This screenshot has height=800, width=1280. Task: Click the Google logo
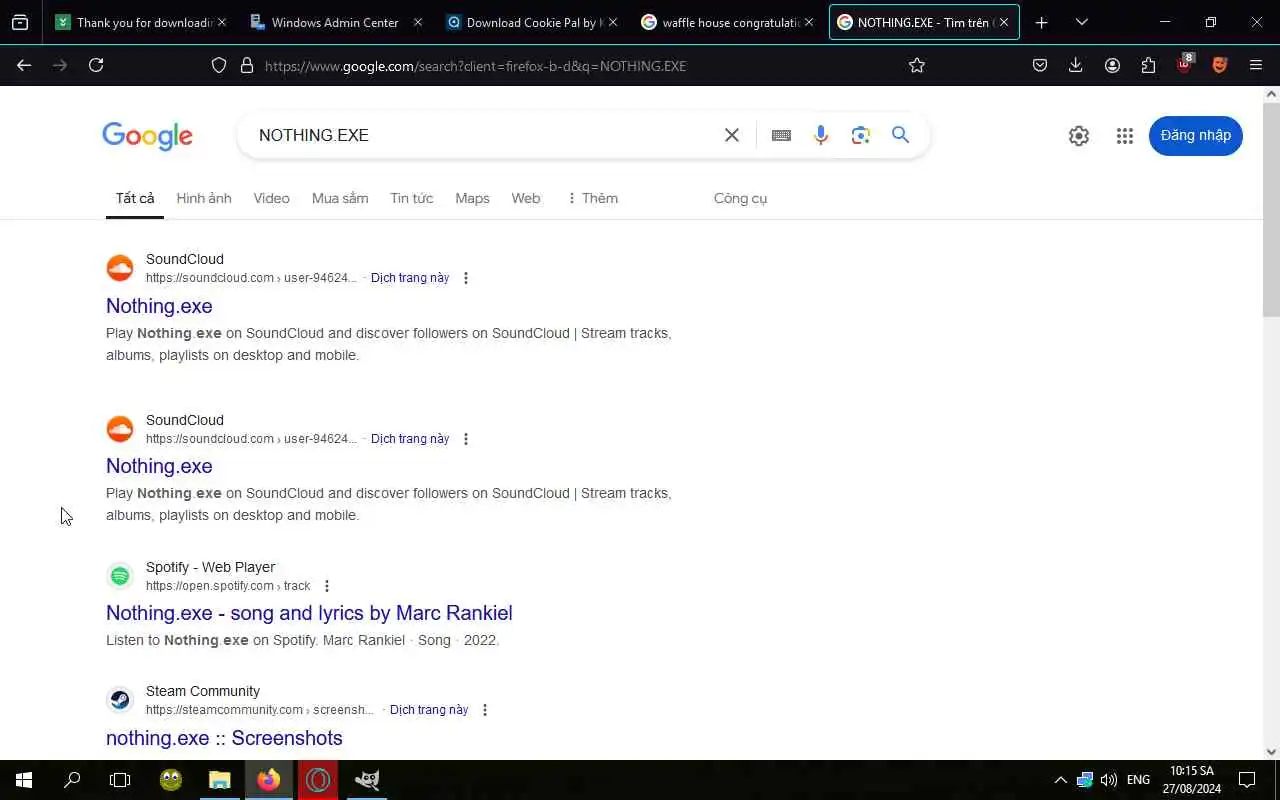coord(147,136)
